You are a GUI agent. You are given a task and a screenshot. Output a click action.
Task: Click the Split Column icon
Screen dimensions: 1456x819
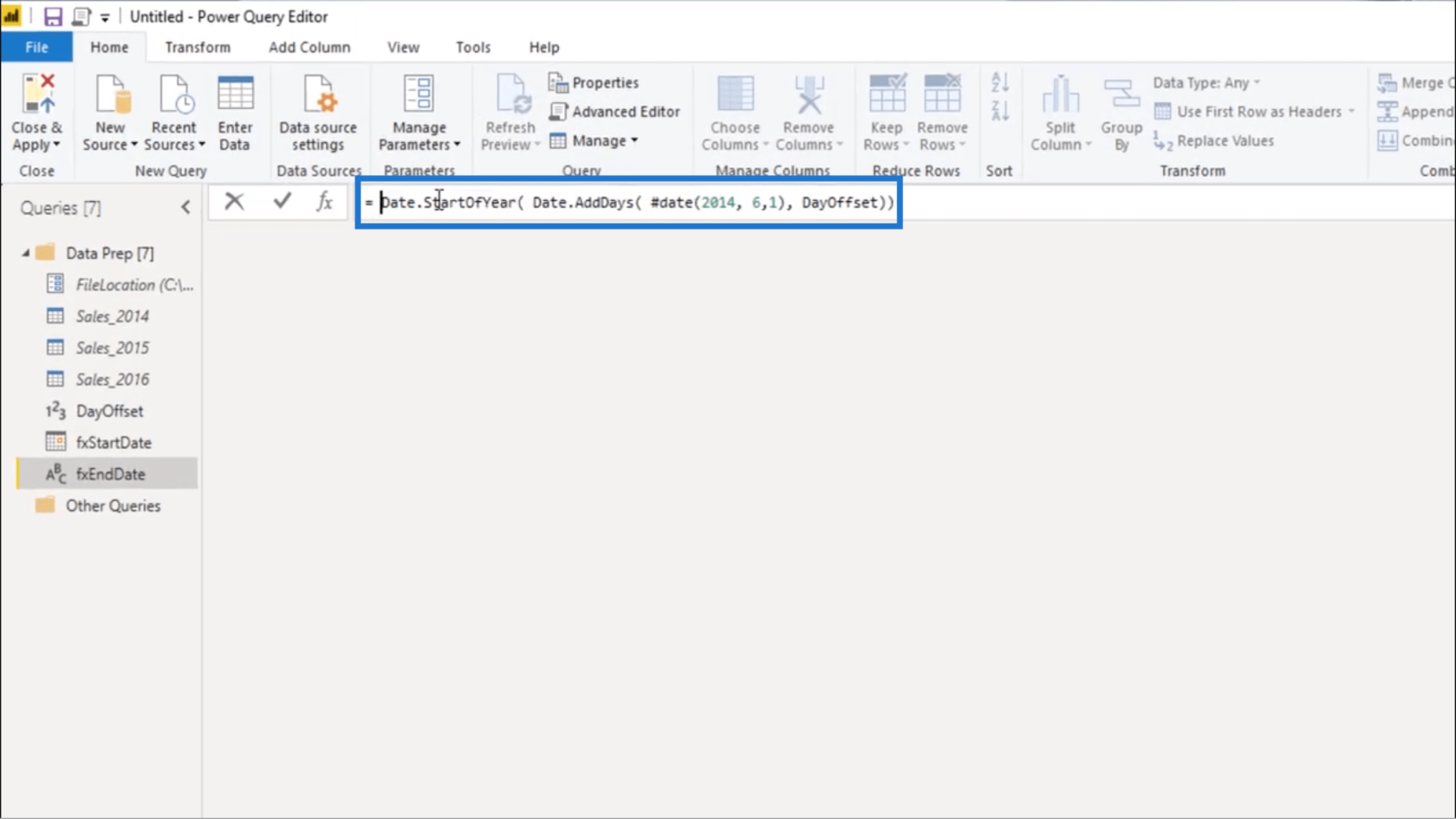[x=1060, y=94]
